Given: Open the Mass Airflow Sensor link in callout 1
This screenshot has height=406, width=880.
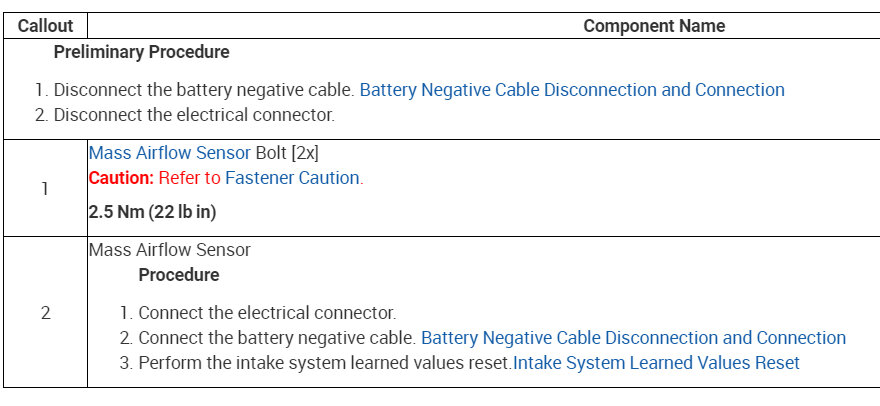Looking at the screenshot, I should [170, 153].
